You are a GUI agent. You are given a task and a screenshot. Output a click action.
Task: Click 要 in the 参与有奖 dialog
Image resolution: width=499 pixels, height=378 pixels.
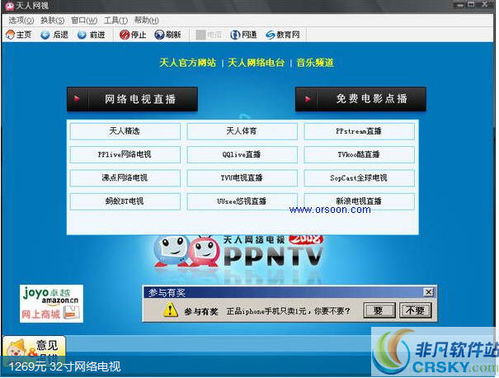point(379,311)
